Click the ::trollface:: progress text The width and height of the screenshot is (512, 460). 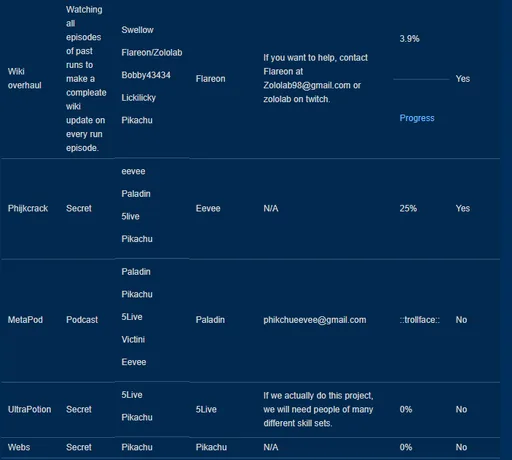[419, 320]
